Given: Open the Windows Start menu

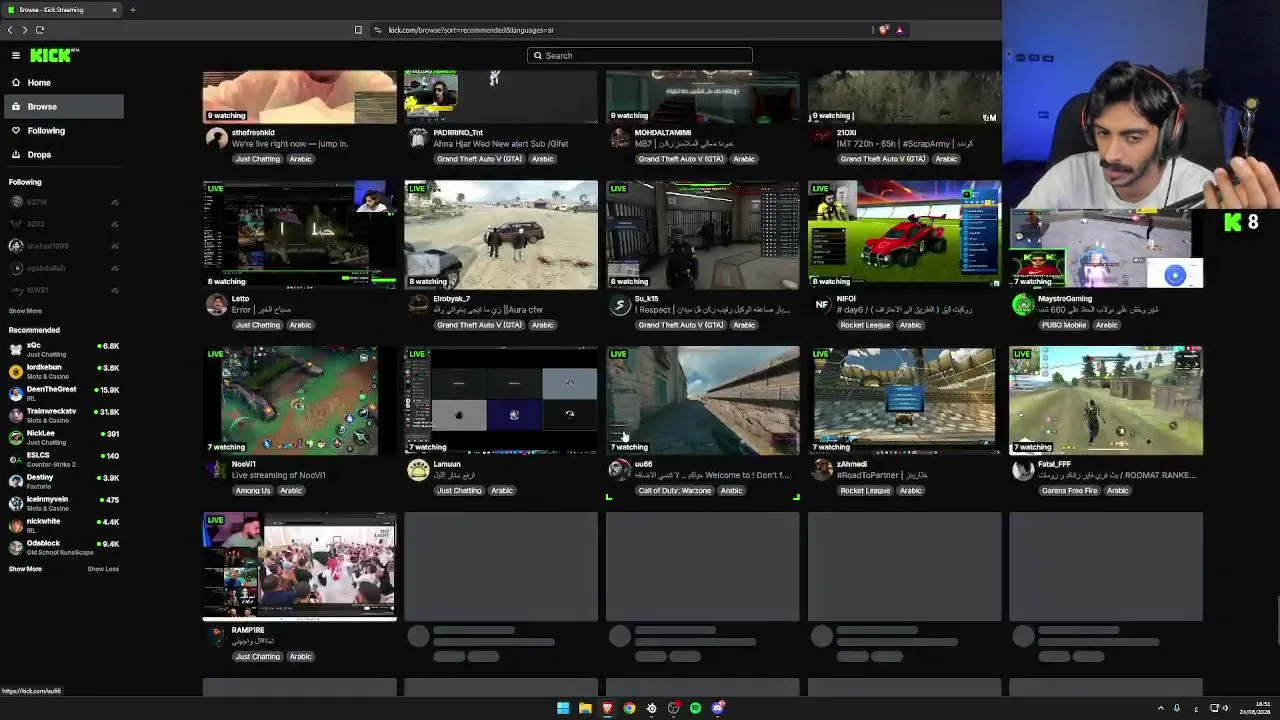Looking at the screenshot, I should (x=563, y=708).
